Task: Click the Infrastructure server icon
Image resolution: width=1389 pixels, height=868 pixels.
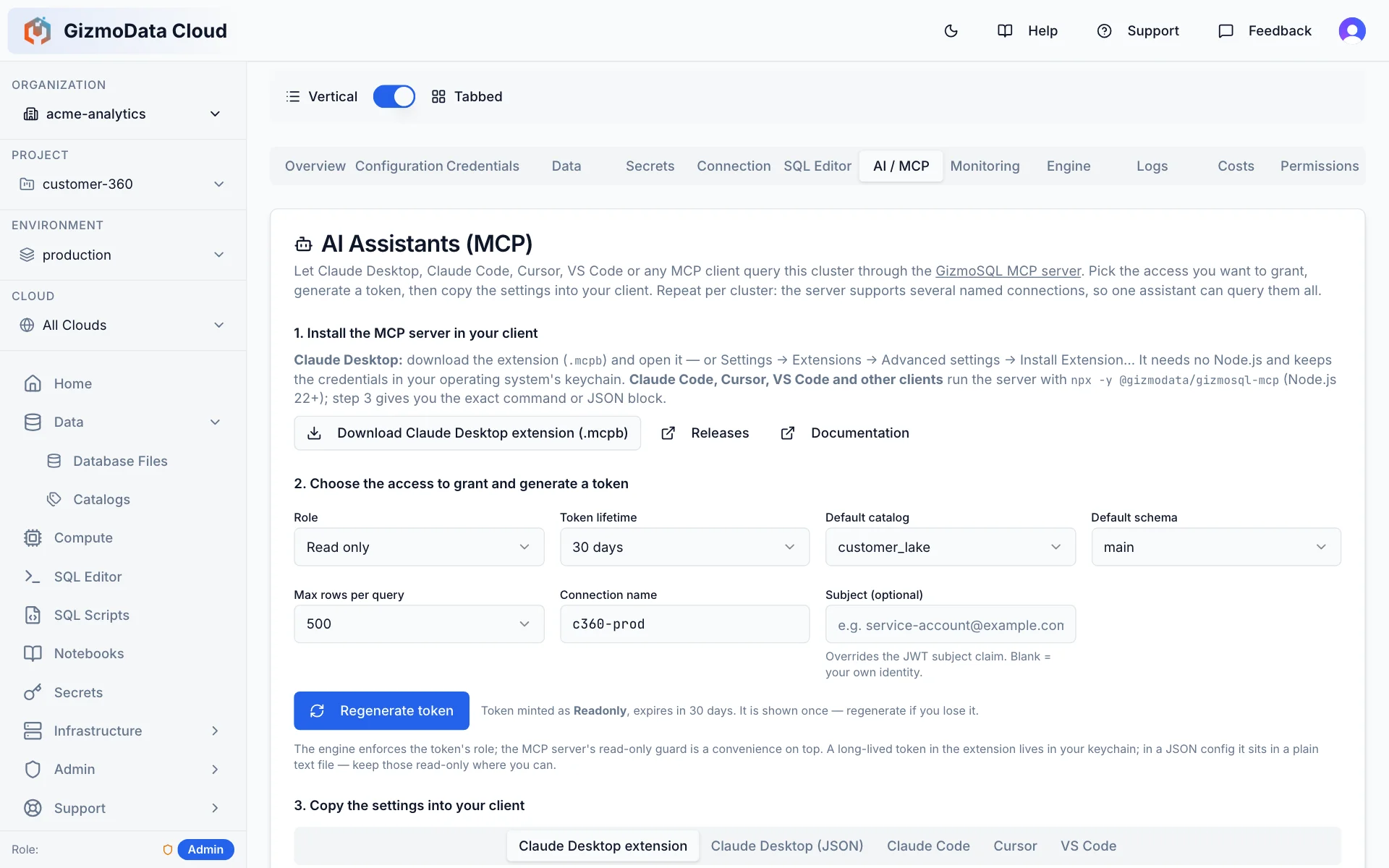Action: coord(33,731)
